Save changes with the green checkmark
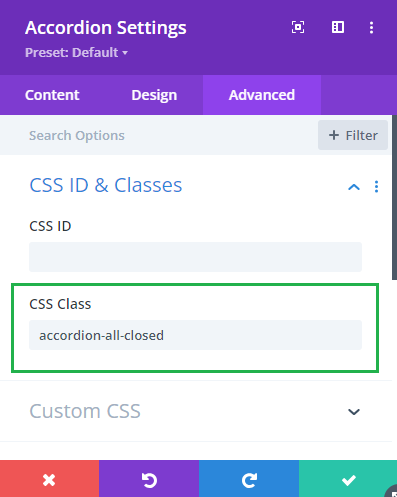 tap(348, 479)
